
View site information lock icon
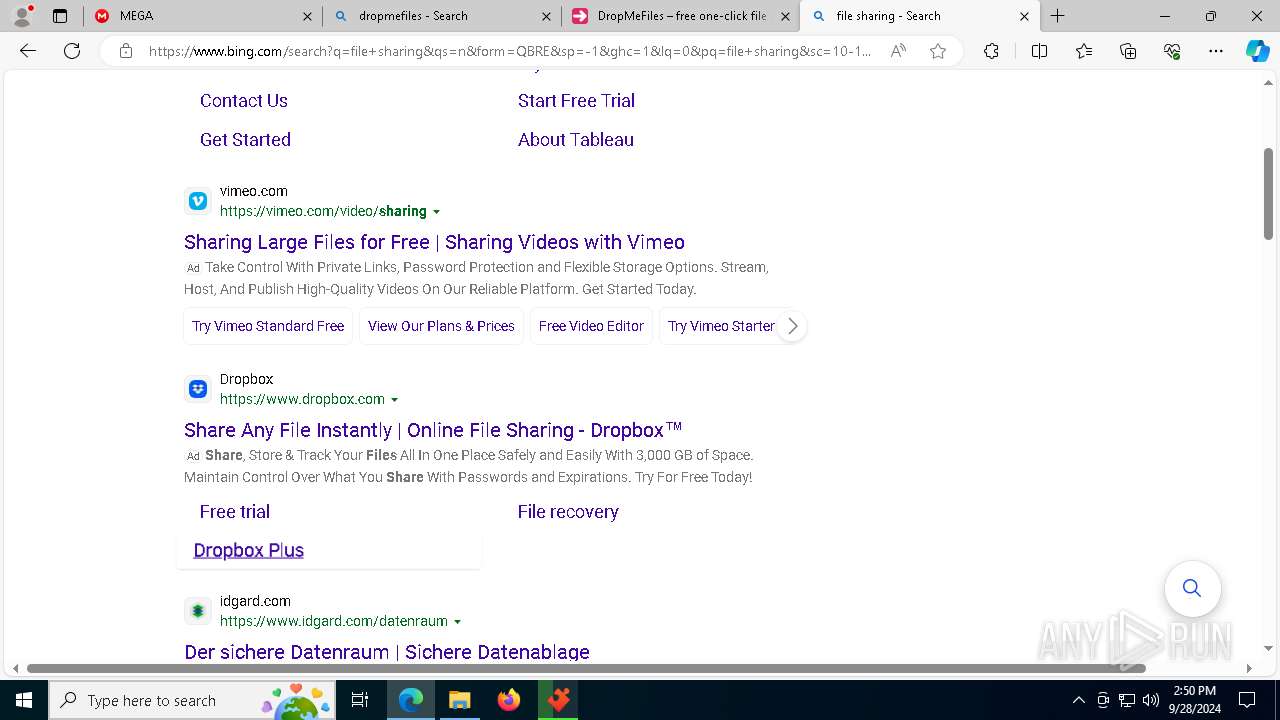(126, 51)
